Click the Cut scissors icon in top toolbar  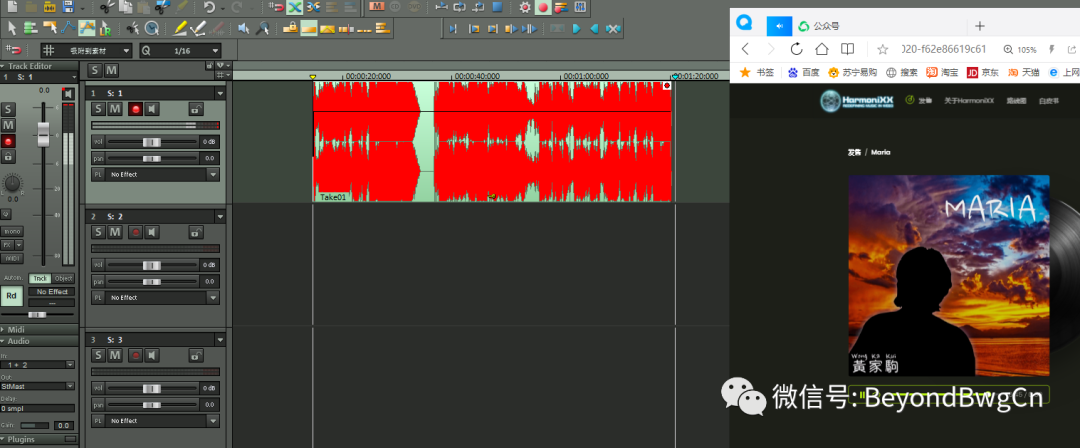(x=107, y=8)
